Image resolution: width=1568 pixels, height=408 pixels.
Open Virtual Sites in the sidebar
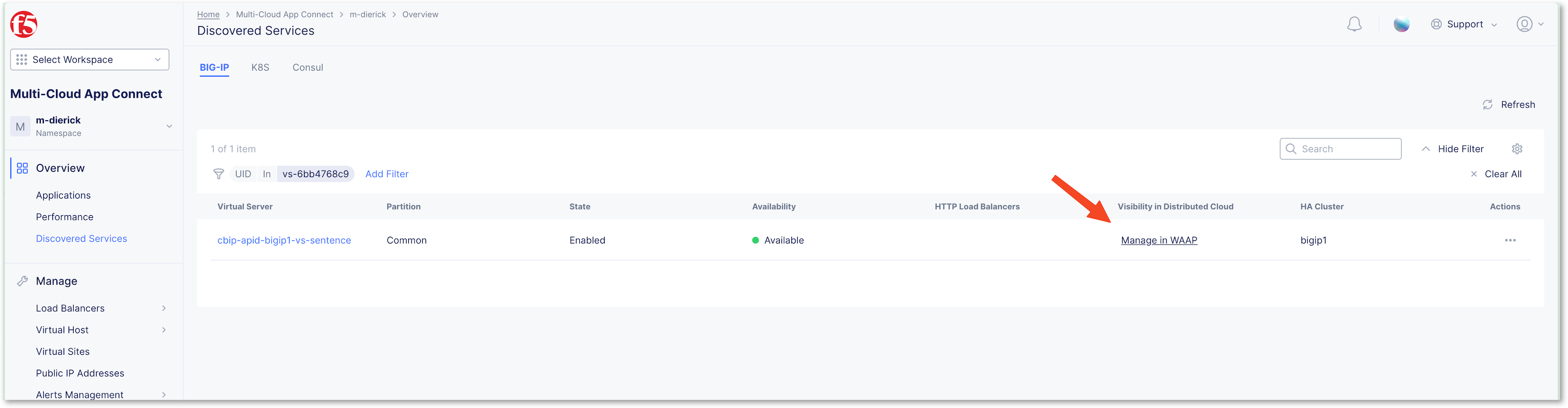(63, 352)
